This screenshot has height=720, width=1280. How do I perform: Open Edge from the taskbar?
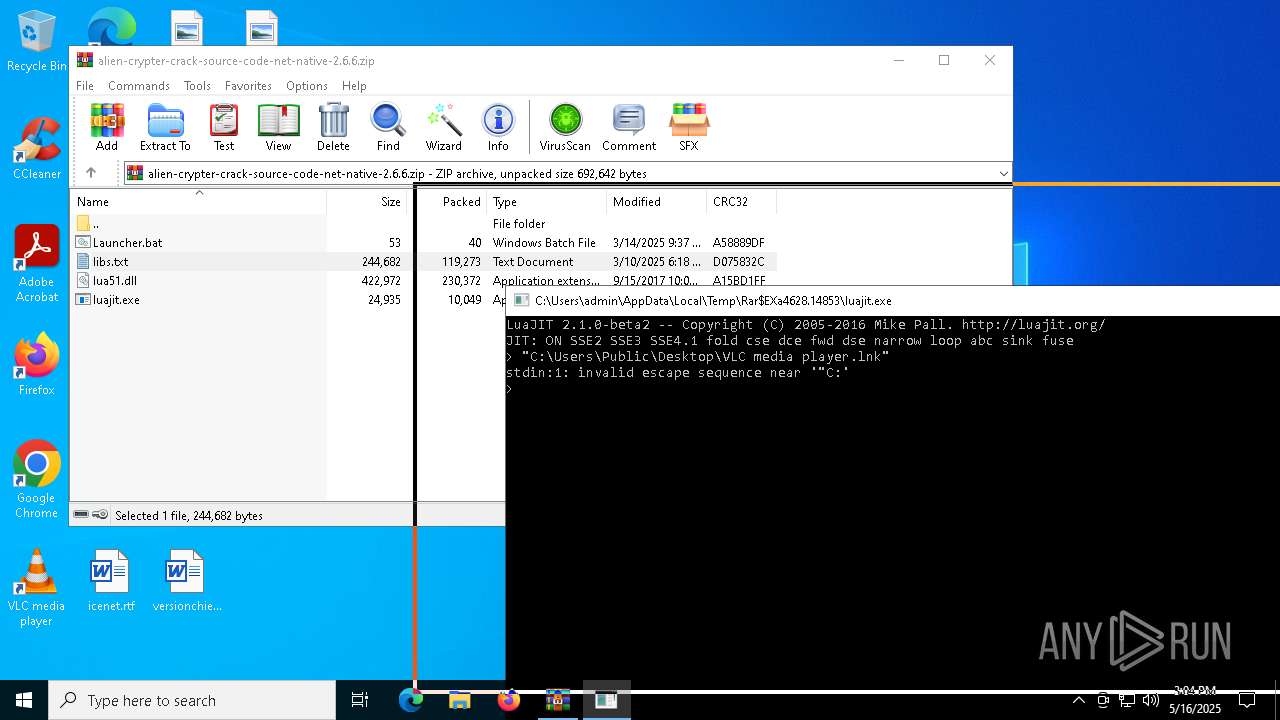(x=411, y=700)
